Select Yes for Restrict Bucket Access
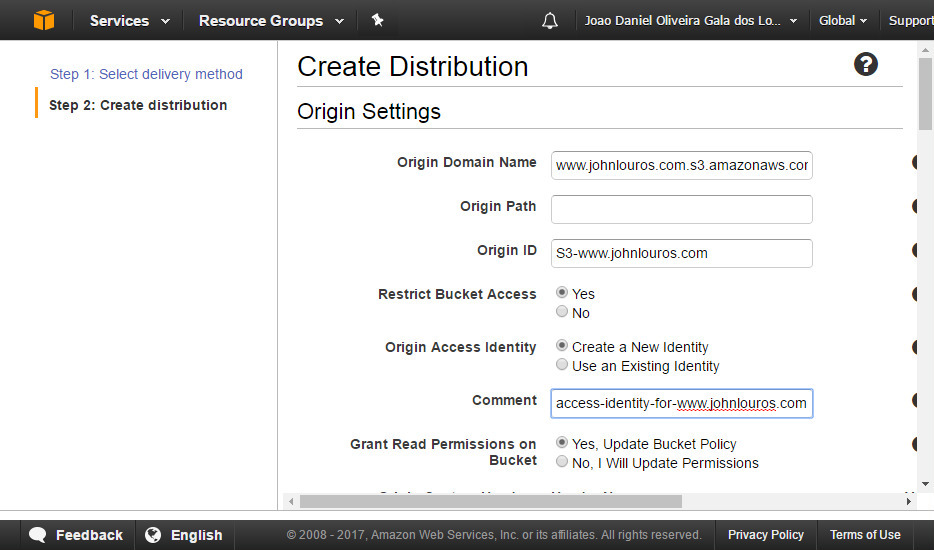Viewport: 934px width, 550px height. 562,293
